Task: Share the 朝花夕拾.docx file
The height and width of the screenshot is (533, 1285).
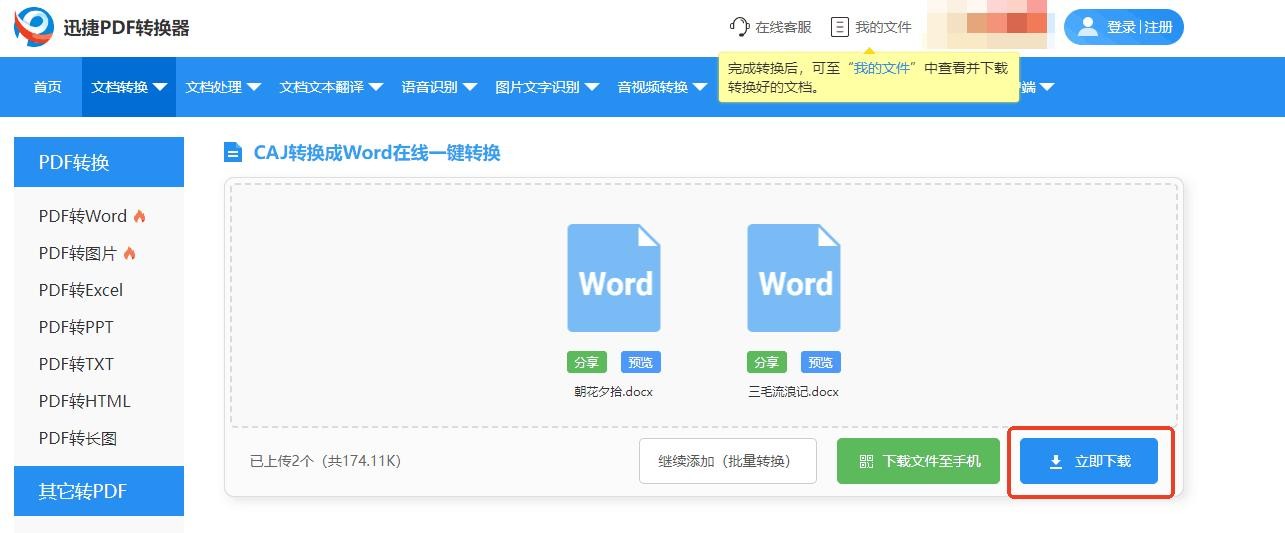Action: [x=584, y=362]
